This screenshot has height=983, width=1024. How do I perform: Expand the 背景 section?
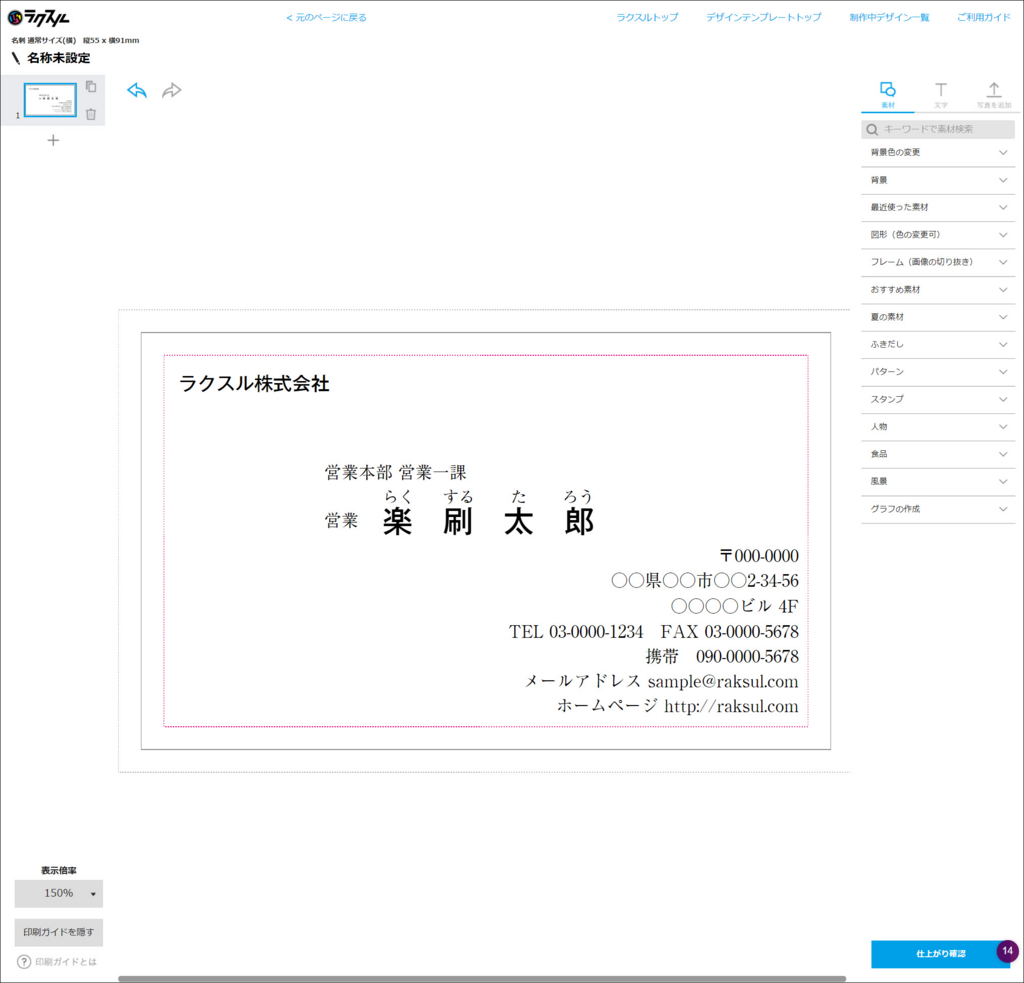point(938,180)
